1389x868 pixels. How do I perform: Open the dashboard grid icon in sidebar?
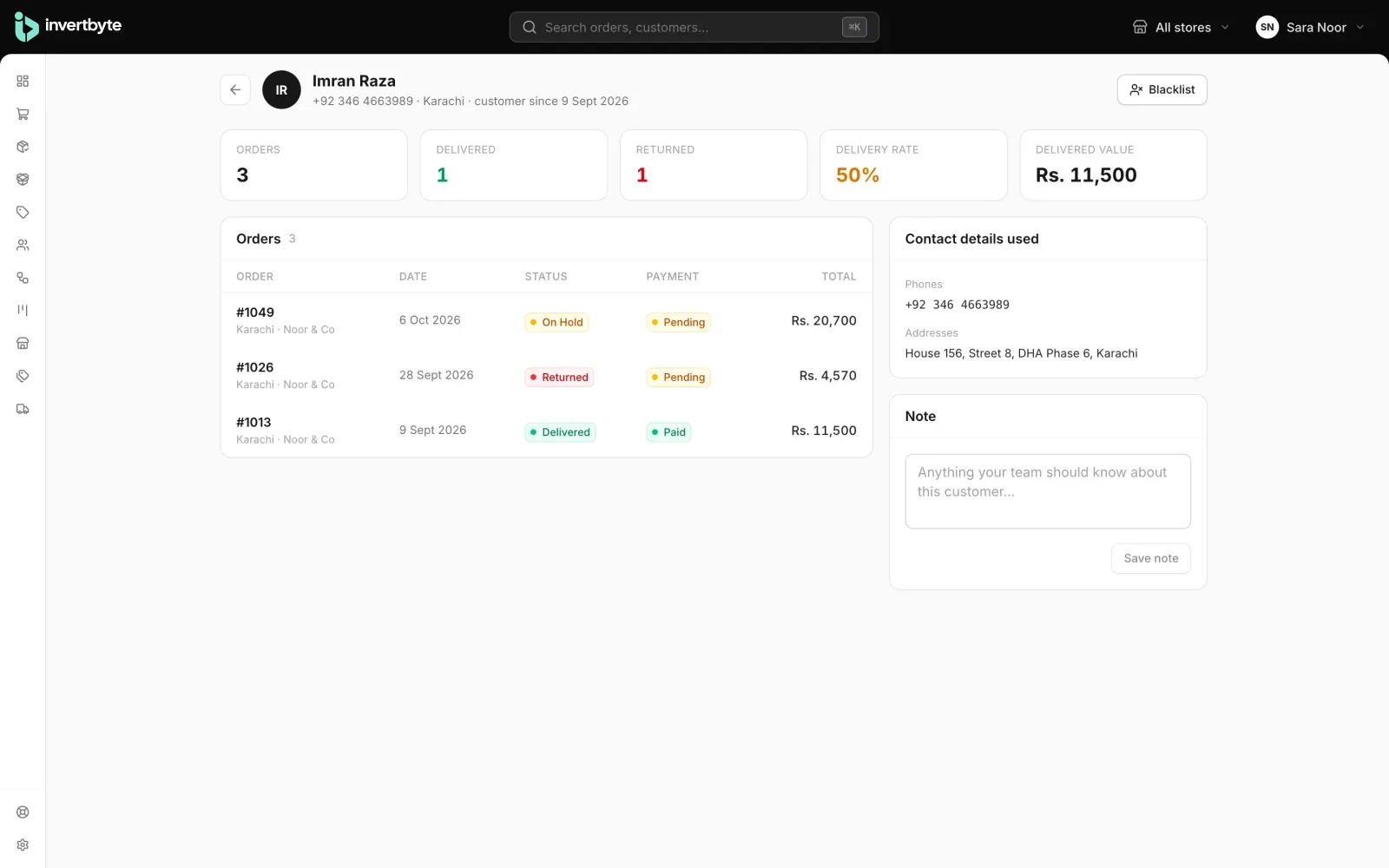(23, 81)
